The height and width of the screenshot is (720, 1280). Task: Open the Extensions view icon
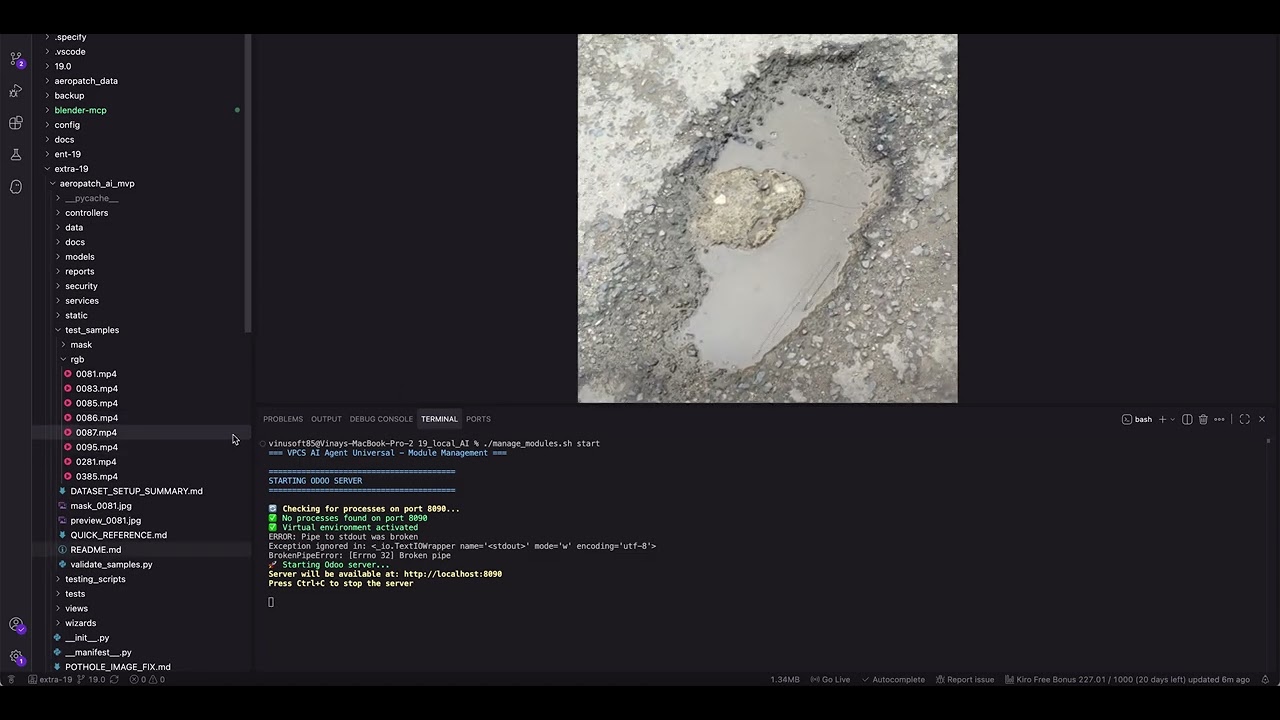coord(16,123)
